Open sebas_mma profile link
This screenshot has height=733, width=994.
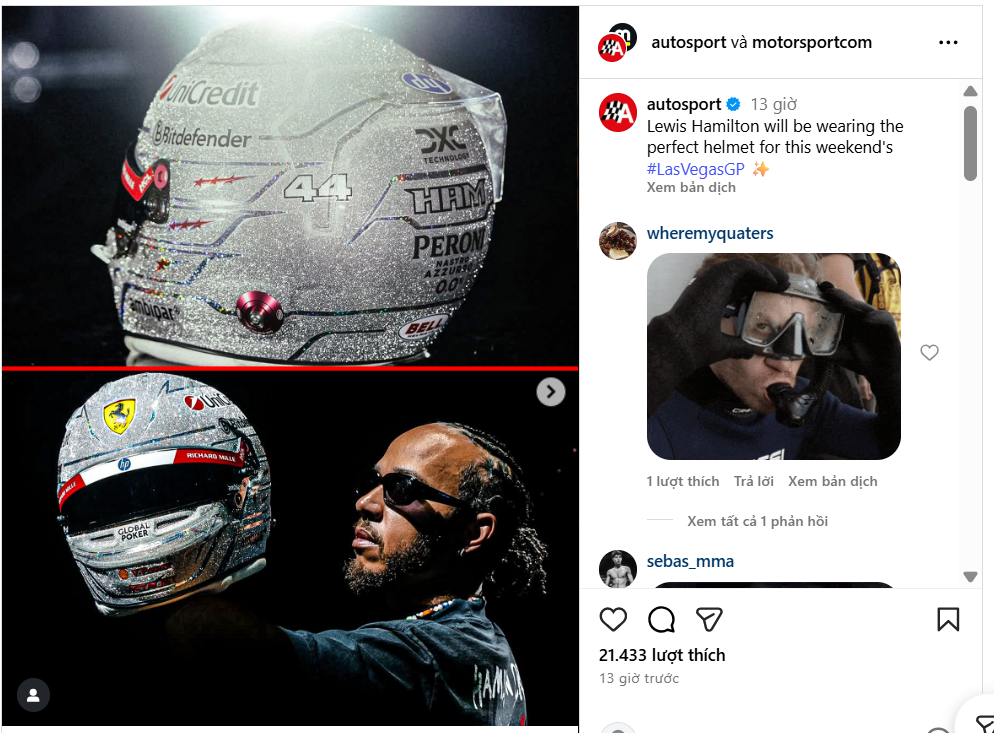coord(690,561)
